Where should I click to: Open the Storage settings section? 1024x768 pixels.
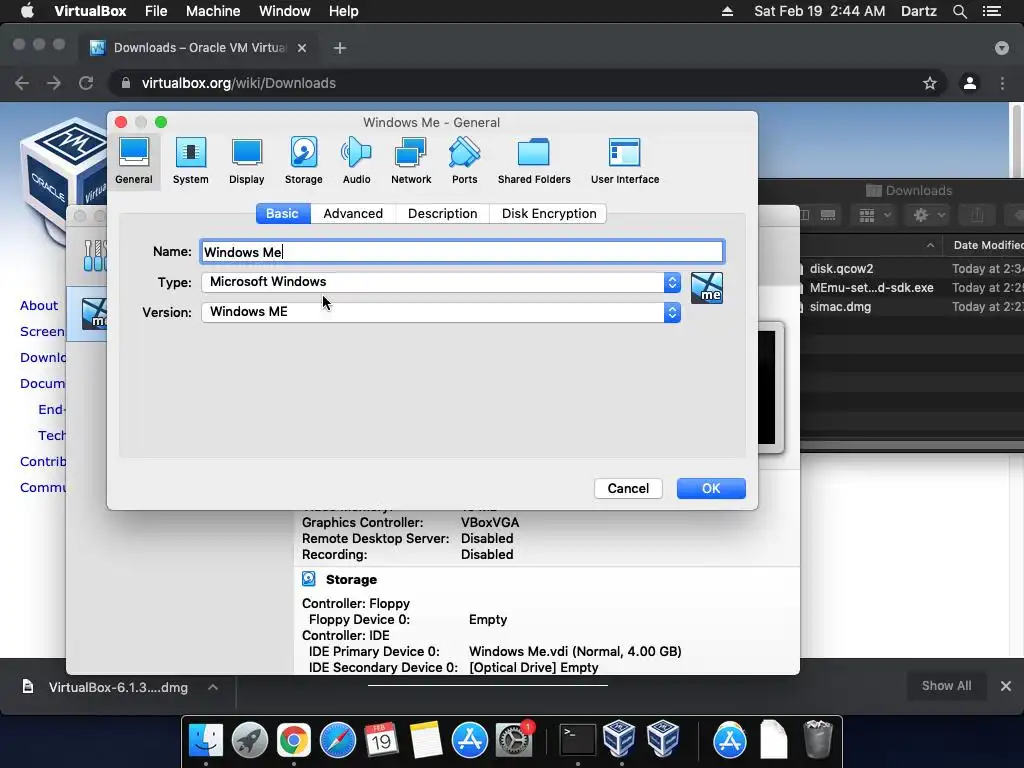point(304,161)
